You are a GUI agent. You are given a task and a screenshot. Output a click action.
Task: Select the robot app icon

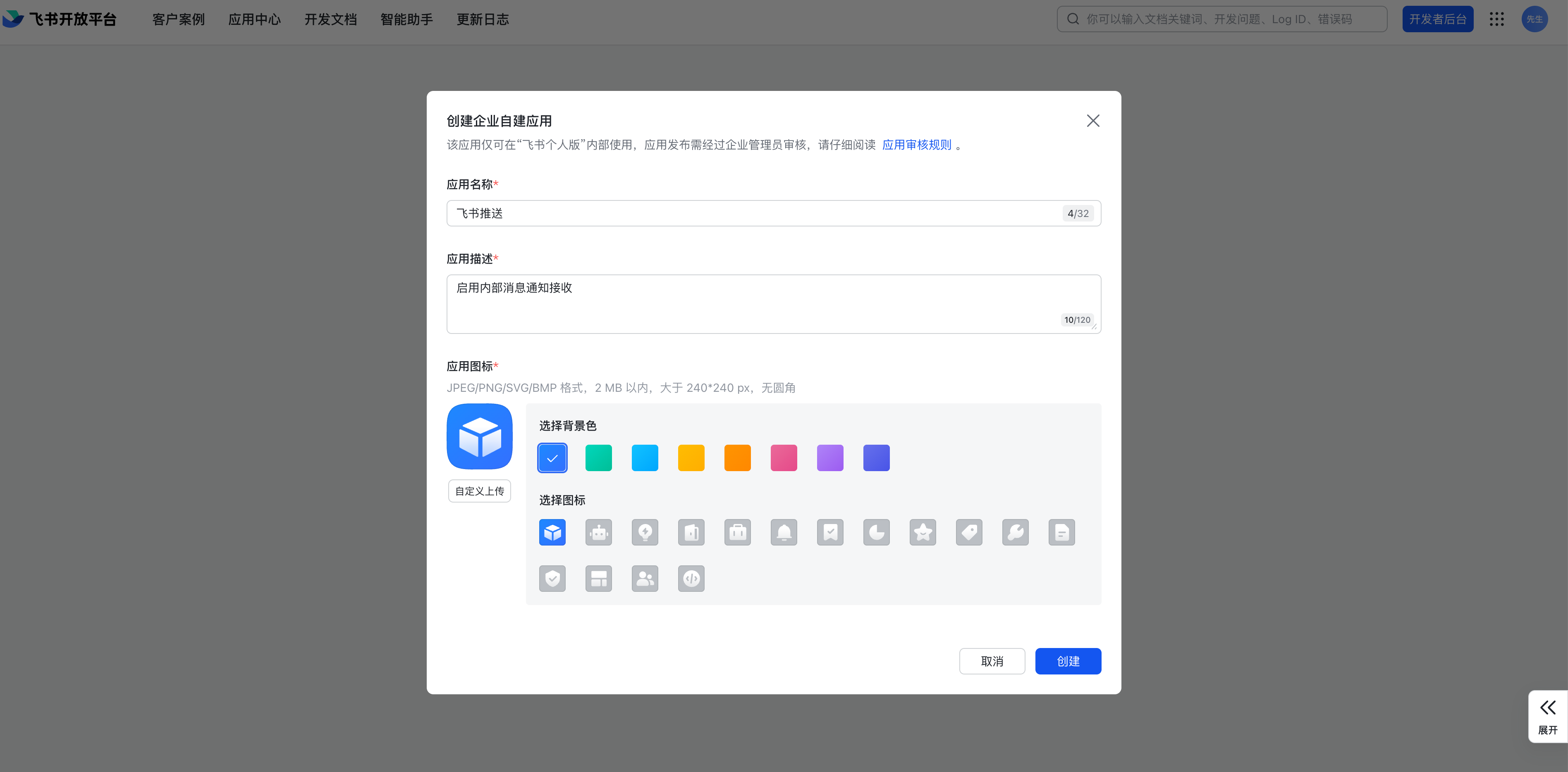click(x=598, y=532)
